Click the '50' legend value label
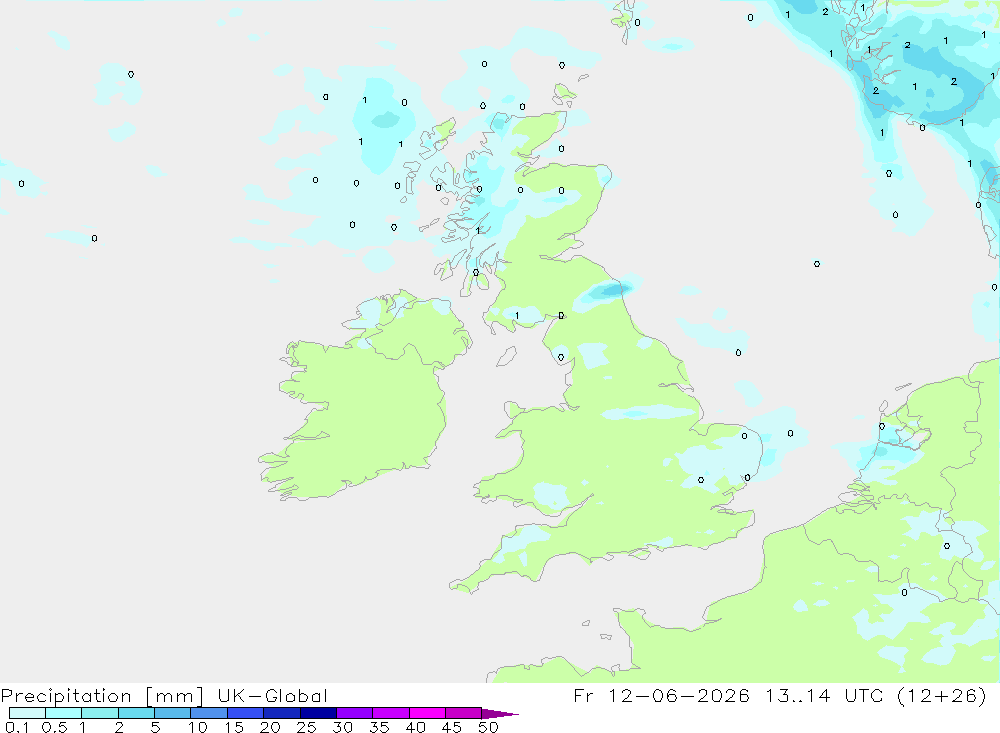1000x733 pixels. point(488,727)
